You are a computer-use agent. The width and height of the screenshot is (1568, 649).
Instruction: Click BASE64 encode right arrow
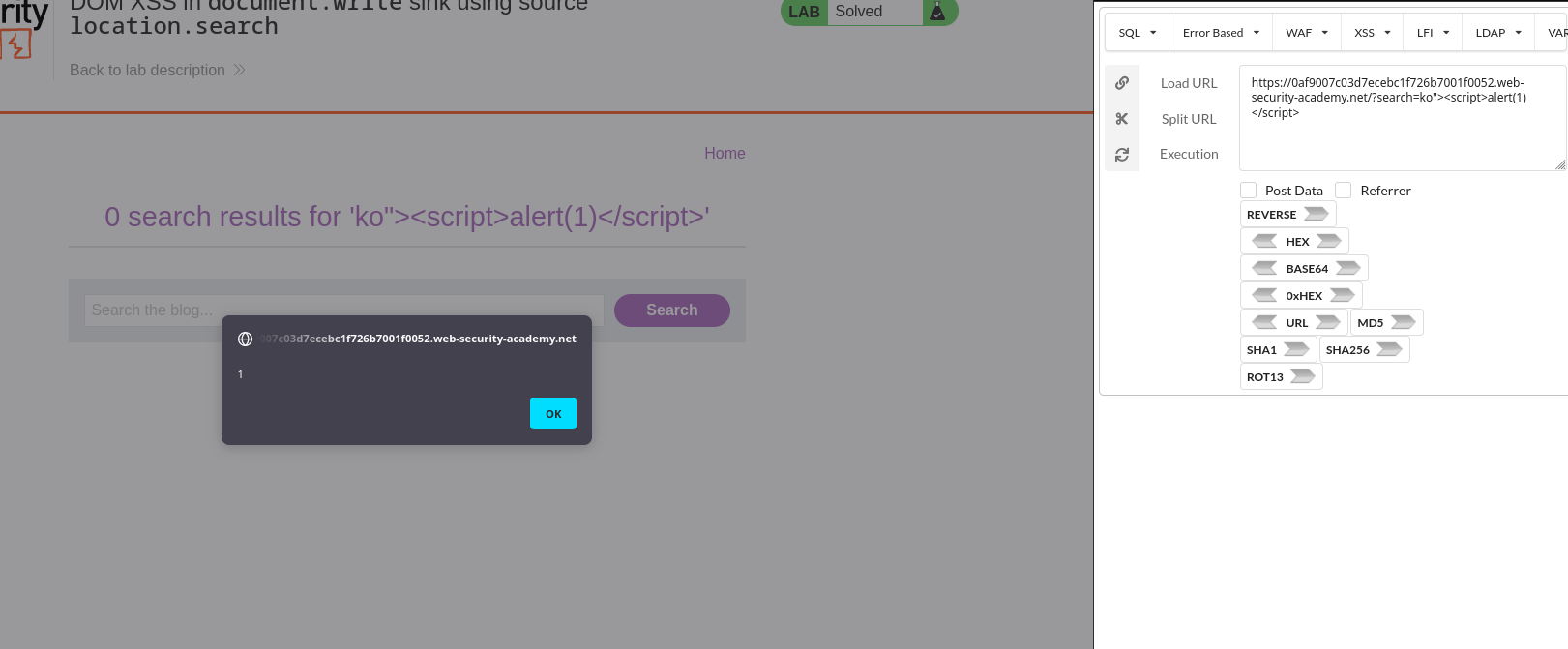click(1348, 268)
